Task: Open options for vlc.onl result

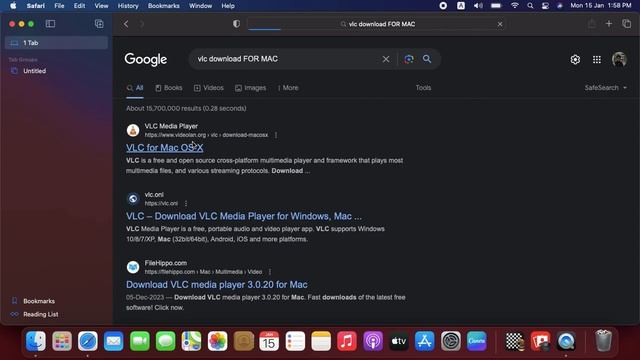Action: click(x=186, y=203)
